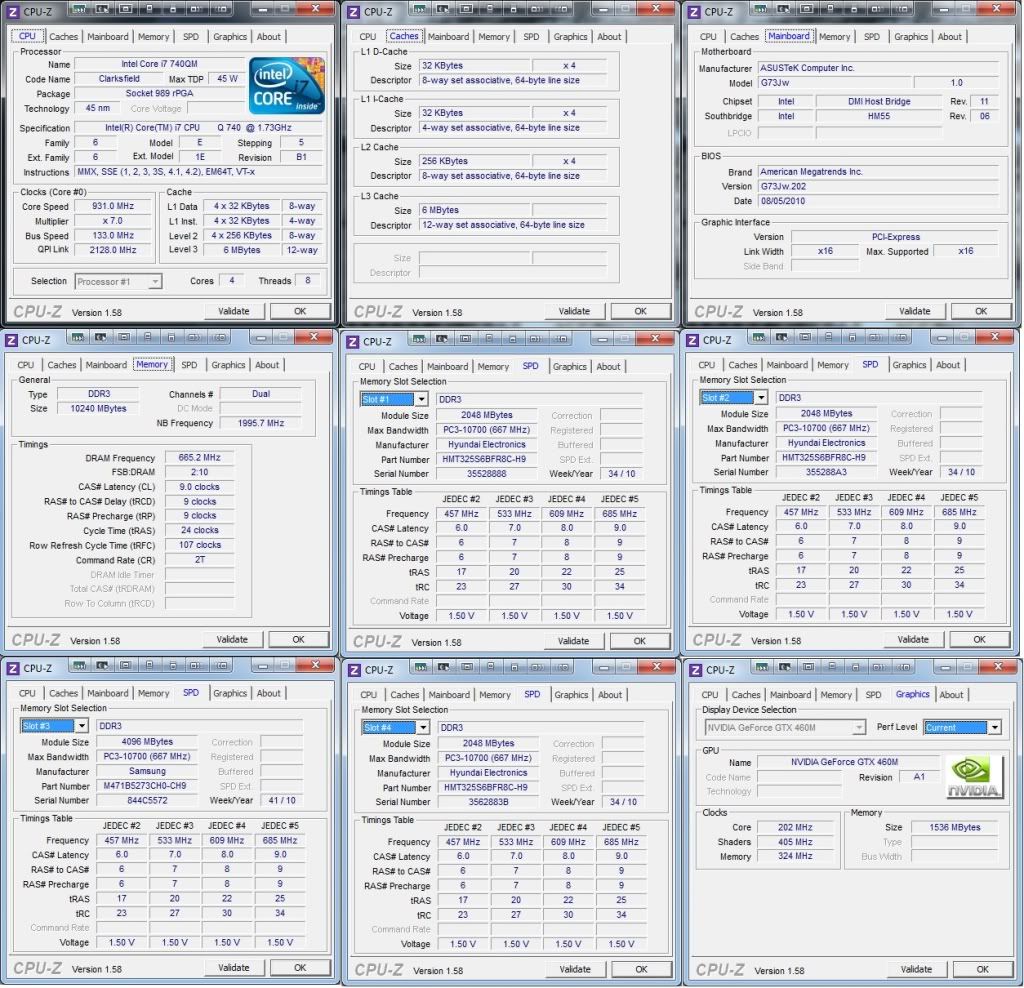The width and height of the screenshot is (1024, 988).
Task: Click Validate in the CPU tab window
Action: 233,311
